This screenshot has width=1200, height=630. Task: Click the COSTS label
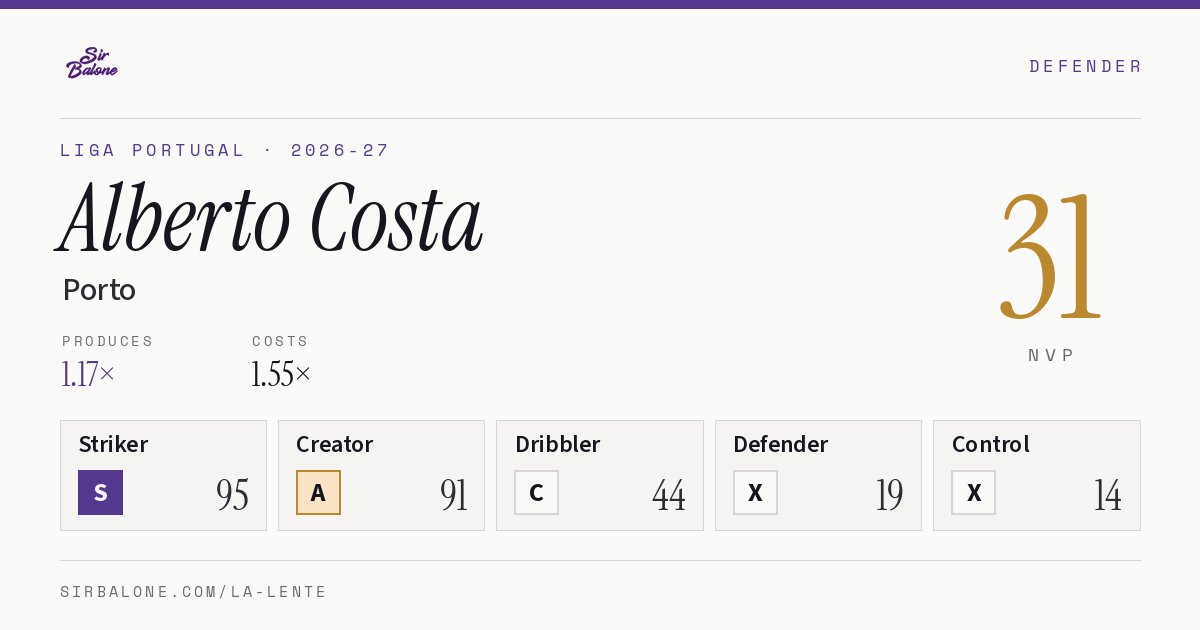pos(281,341)
